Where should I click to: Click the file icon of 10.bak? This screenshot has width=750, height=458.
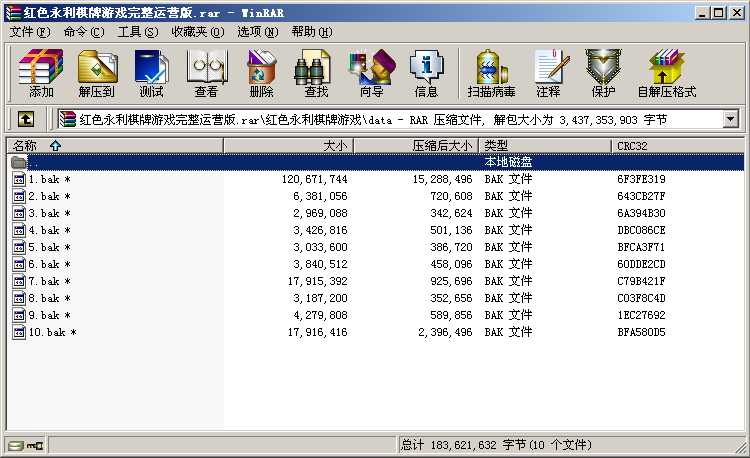click(19, 332)
